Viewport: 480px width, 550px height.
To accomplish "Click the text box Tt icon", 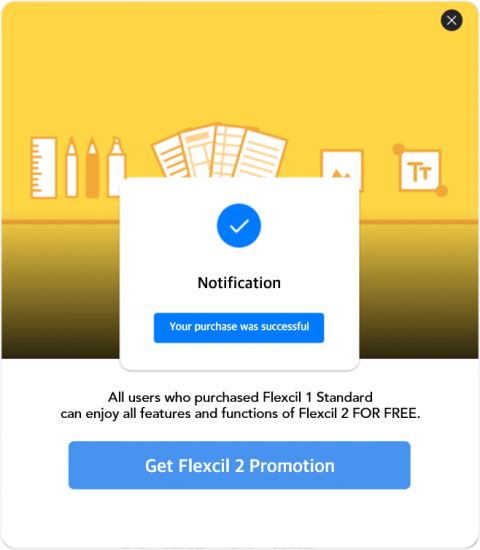I will click(x=420, y=170).
